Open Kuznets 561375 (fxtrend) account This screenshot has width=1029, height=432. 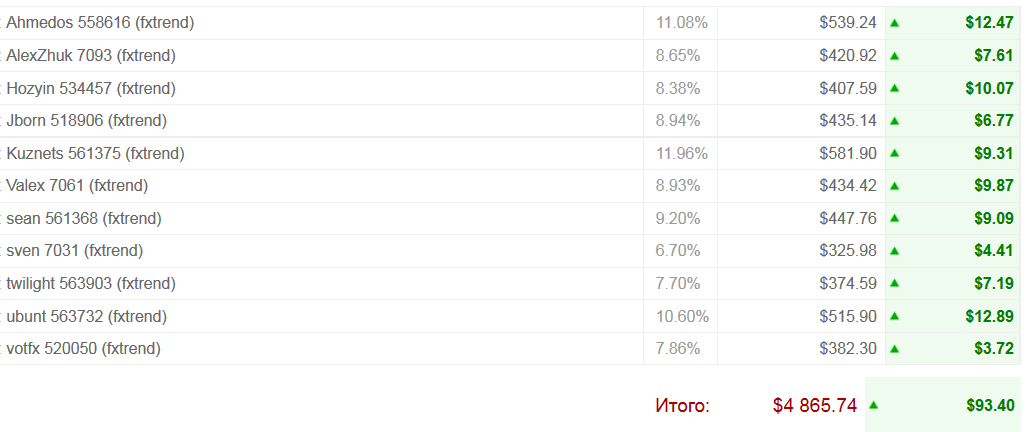(95, 153)
